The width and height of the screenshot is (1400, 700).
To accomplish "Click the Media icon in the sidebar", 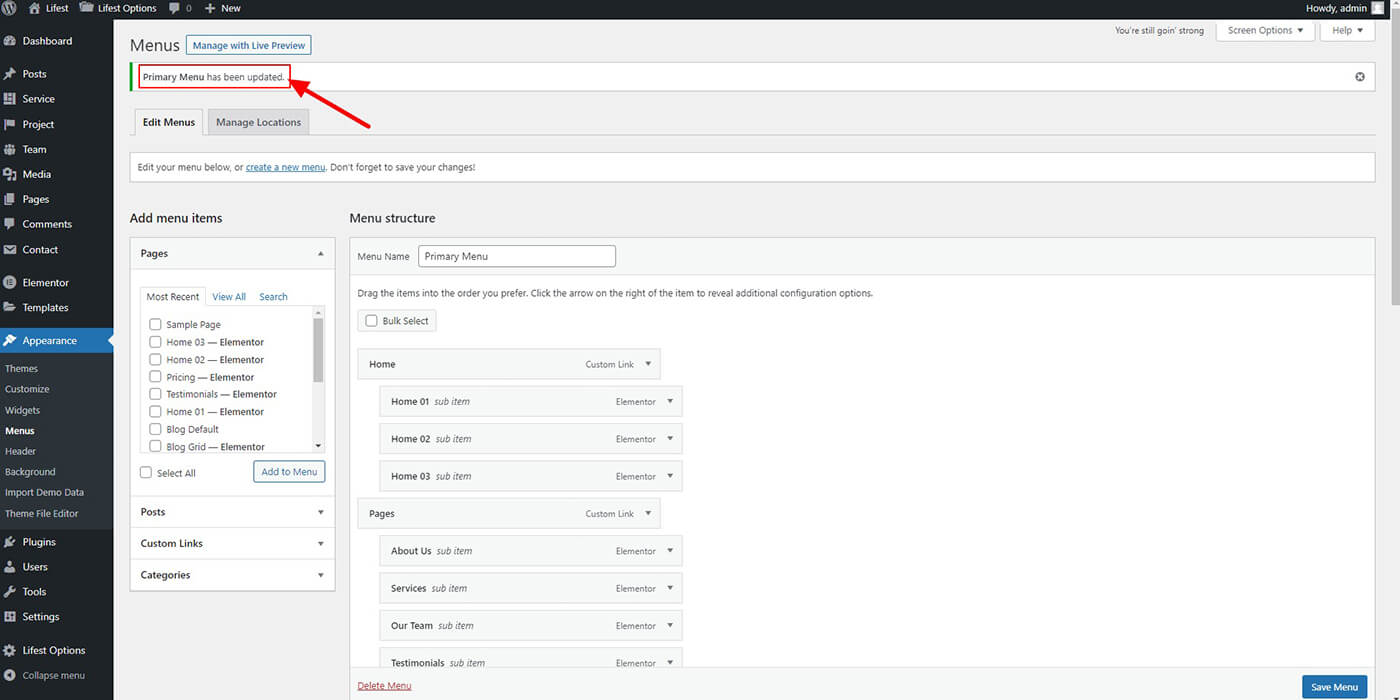I will pyautogui.click(x=10, y=174).
